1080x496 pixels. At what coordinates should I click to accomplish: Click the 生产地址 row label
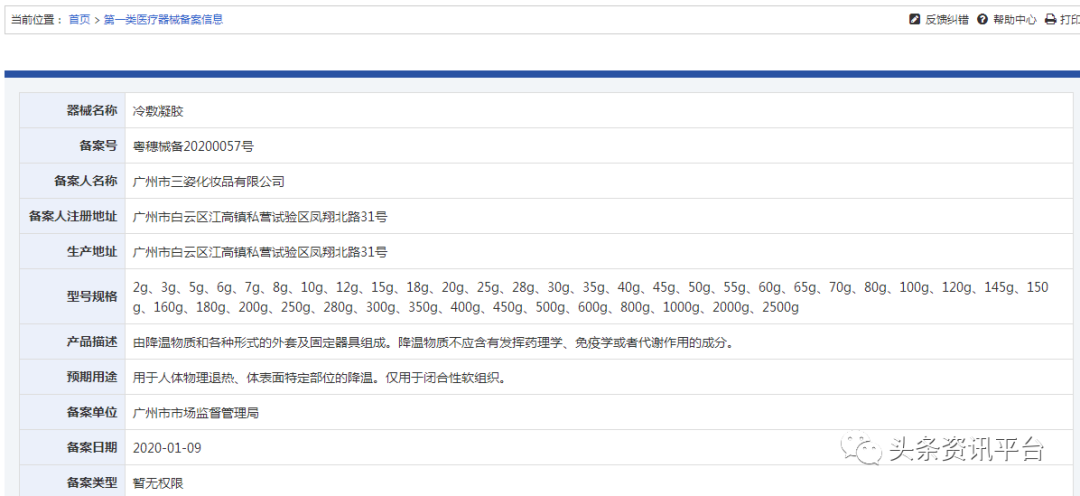coord(92,252)
